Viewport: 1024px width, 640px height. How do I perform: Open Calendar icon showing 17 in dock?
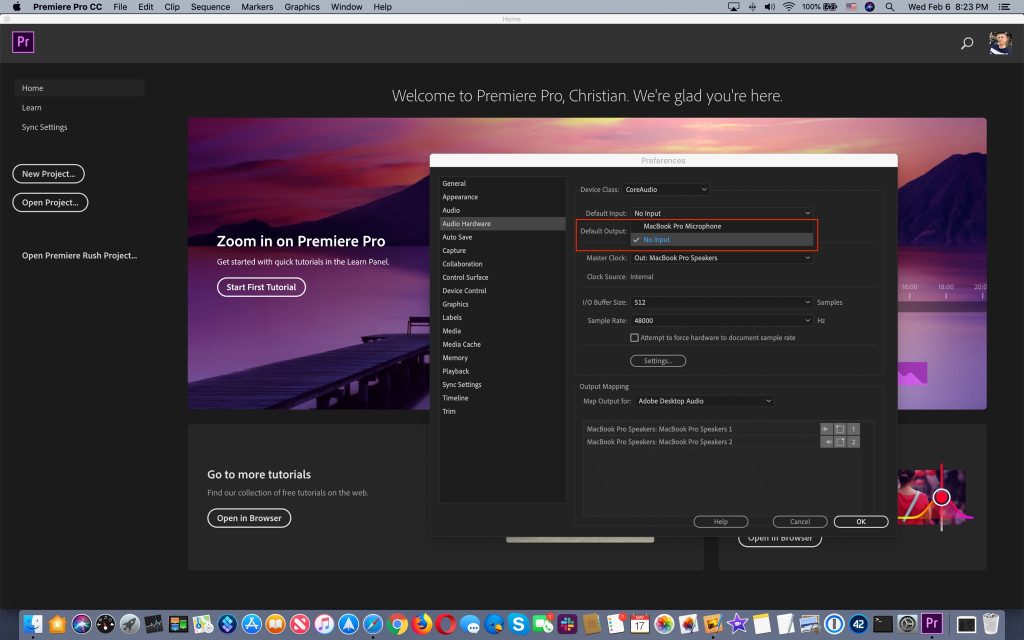coord(639,624)
